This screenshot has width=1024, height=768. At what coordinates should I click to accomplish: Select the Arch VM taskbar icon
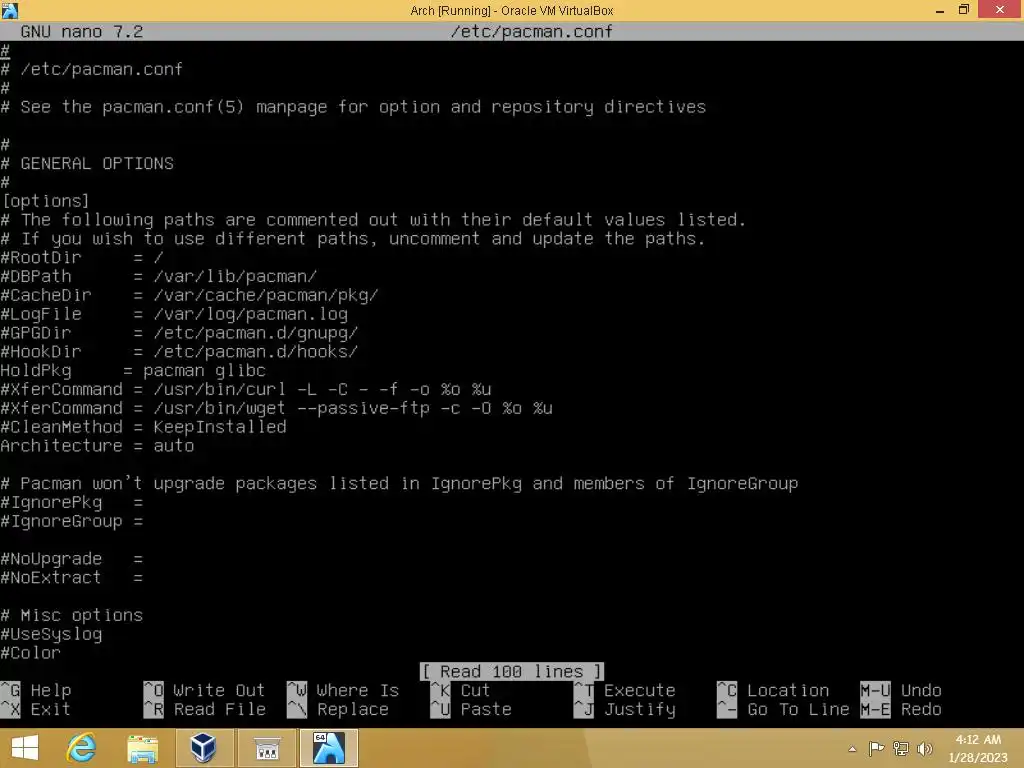click(x=328, y=748)
